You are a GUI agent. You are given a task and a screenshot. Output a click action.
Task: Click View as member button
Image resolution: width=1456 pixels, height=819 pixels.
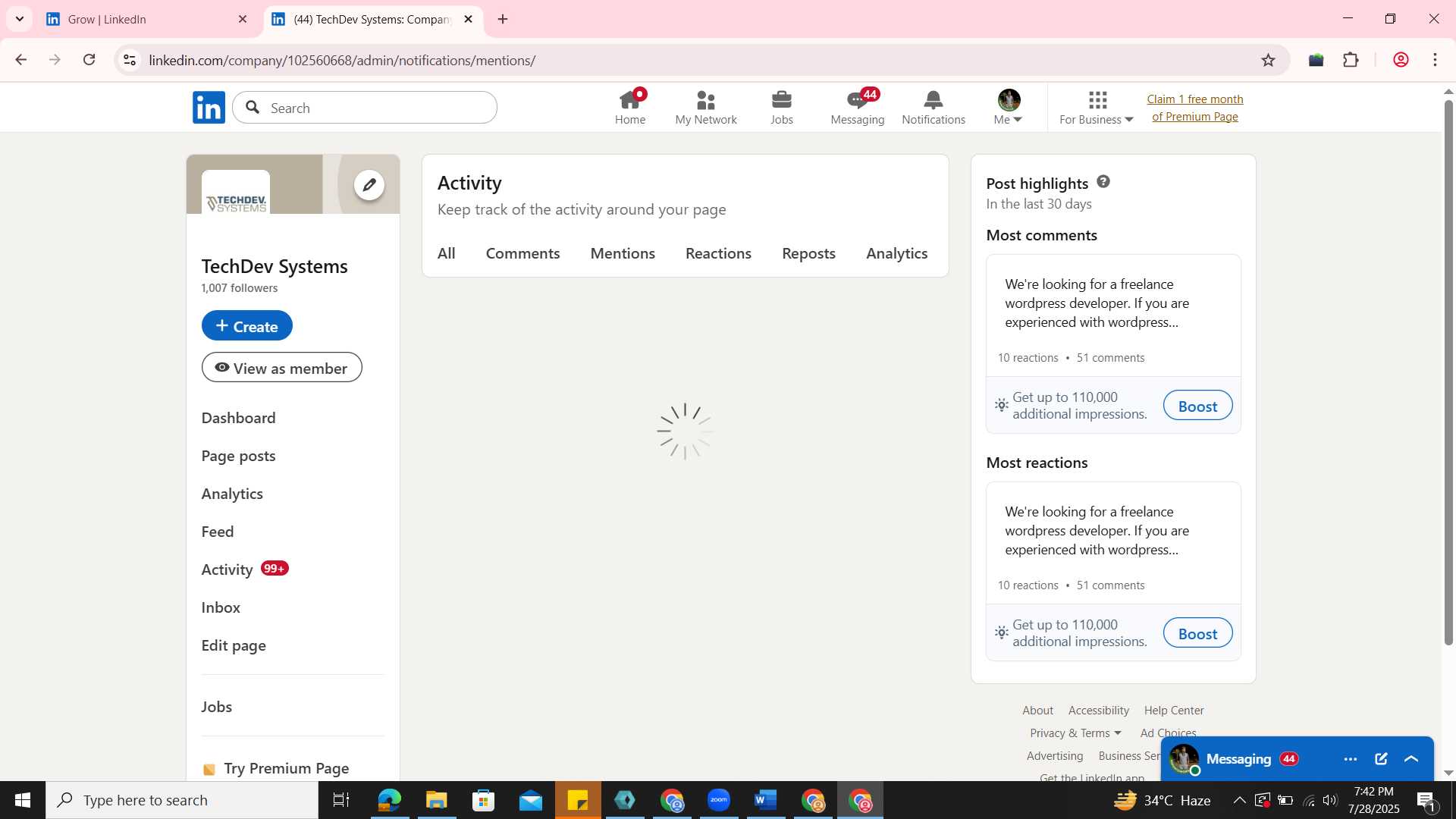pyautogui.click(x=281, y=368)
